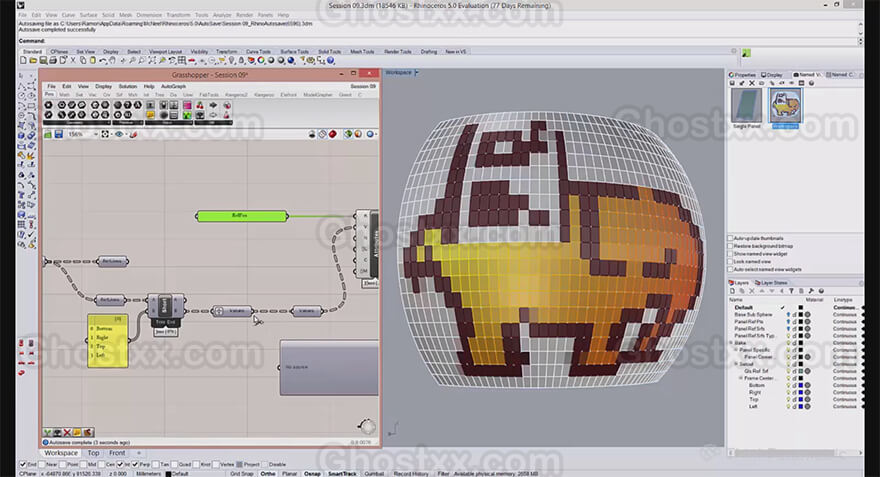Select the Single Panel named view thumbnail
880x477 pixels.
pyautogui.click(x=746, y=106)
